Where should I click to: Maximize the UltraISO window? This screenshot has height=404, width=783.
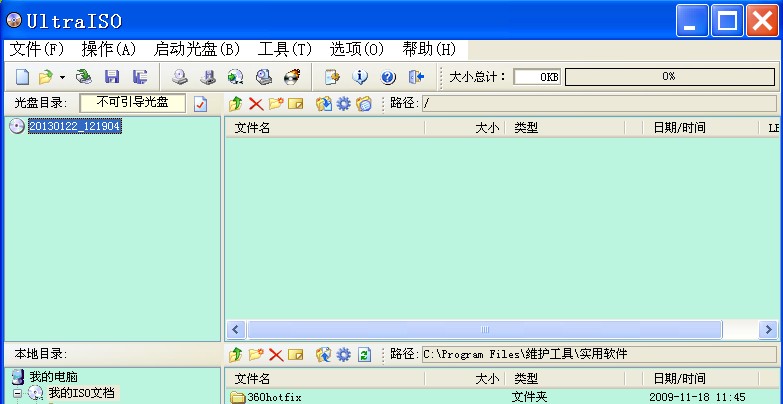tap(727, 20)
